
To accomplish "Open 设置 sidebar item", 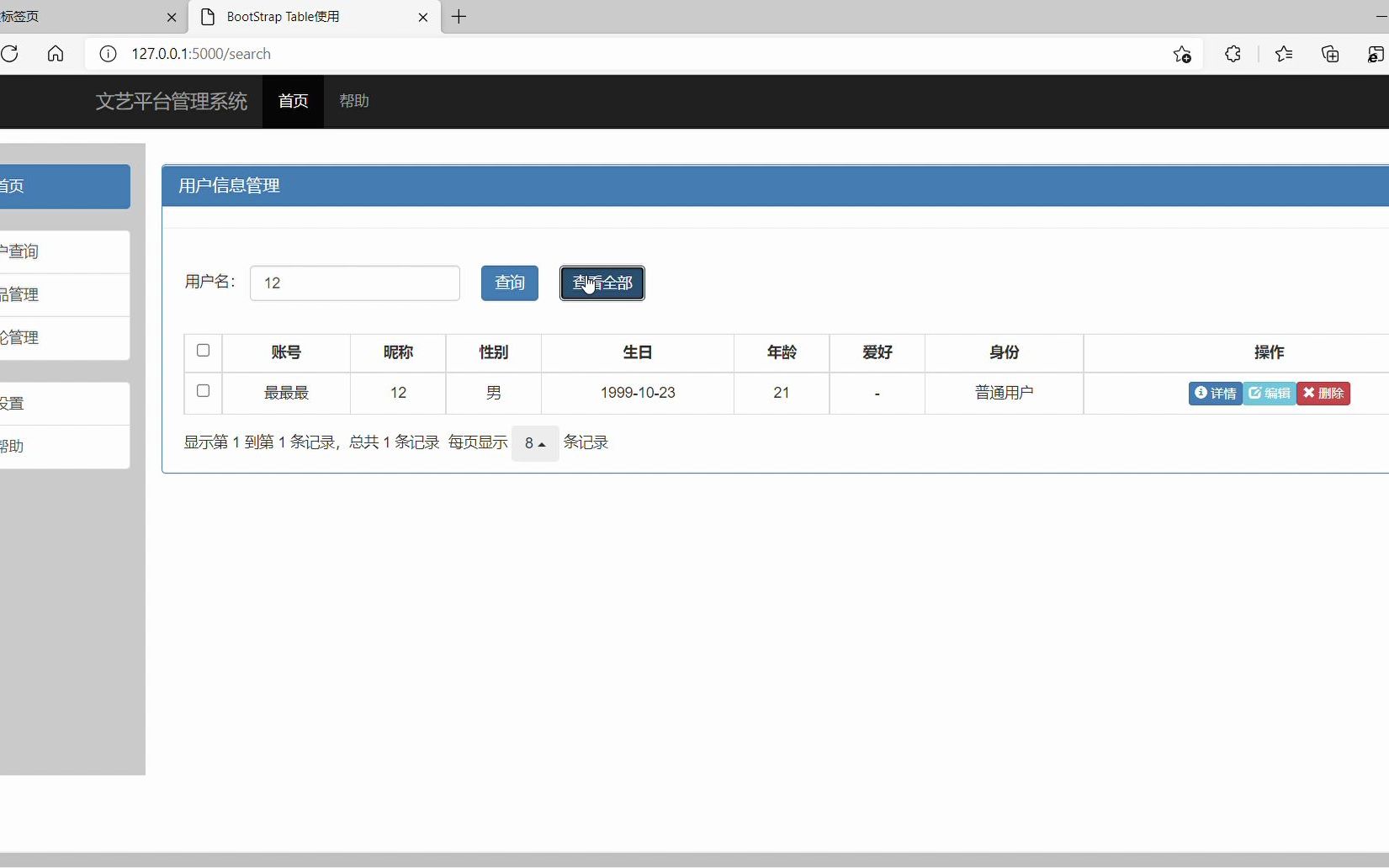I will (x=65, y=403).
